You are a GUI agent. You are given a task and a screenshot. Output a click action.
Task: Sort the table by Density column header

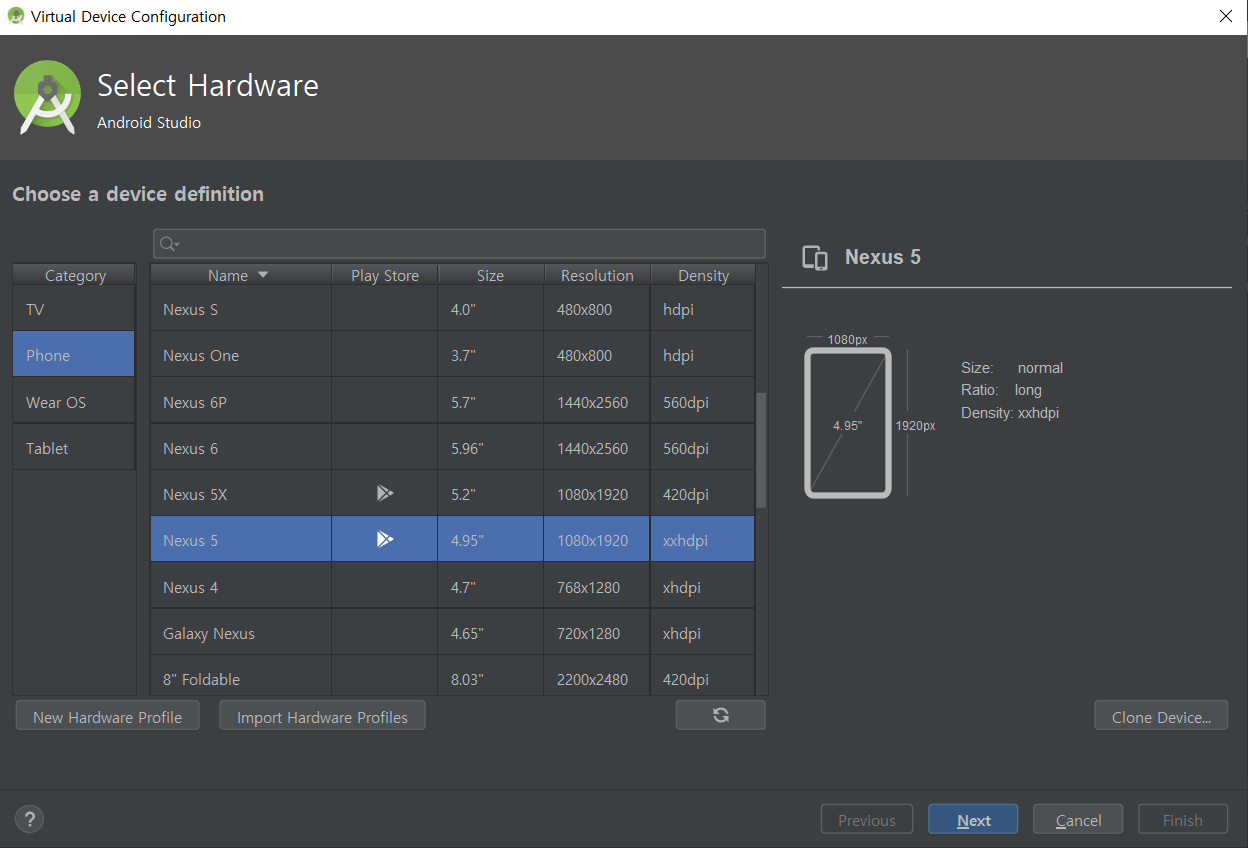tap(703, 275)
